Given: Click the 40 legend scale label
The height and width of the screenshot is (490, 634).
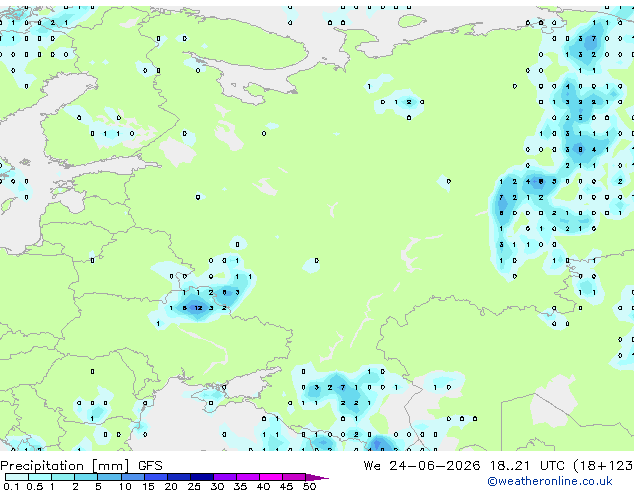Looking at the screenshot, I should tap(263, 486).
